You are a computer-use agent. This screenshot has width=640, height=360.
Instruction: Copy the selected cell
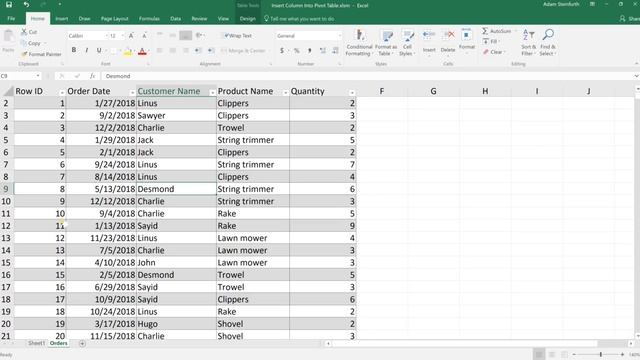pyautogui.click(x=31, y=43)
